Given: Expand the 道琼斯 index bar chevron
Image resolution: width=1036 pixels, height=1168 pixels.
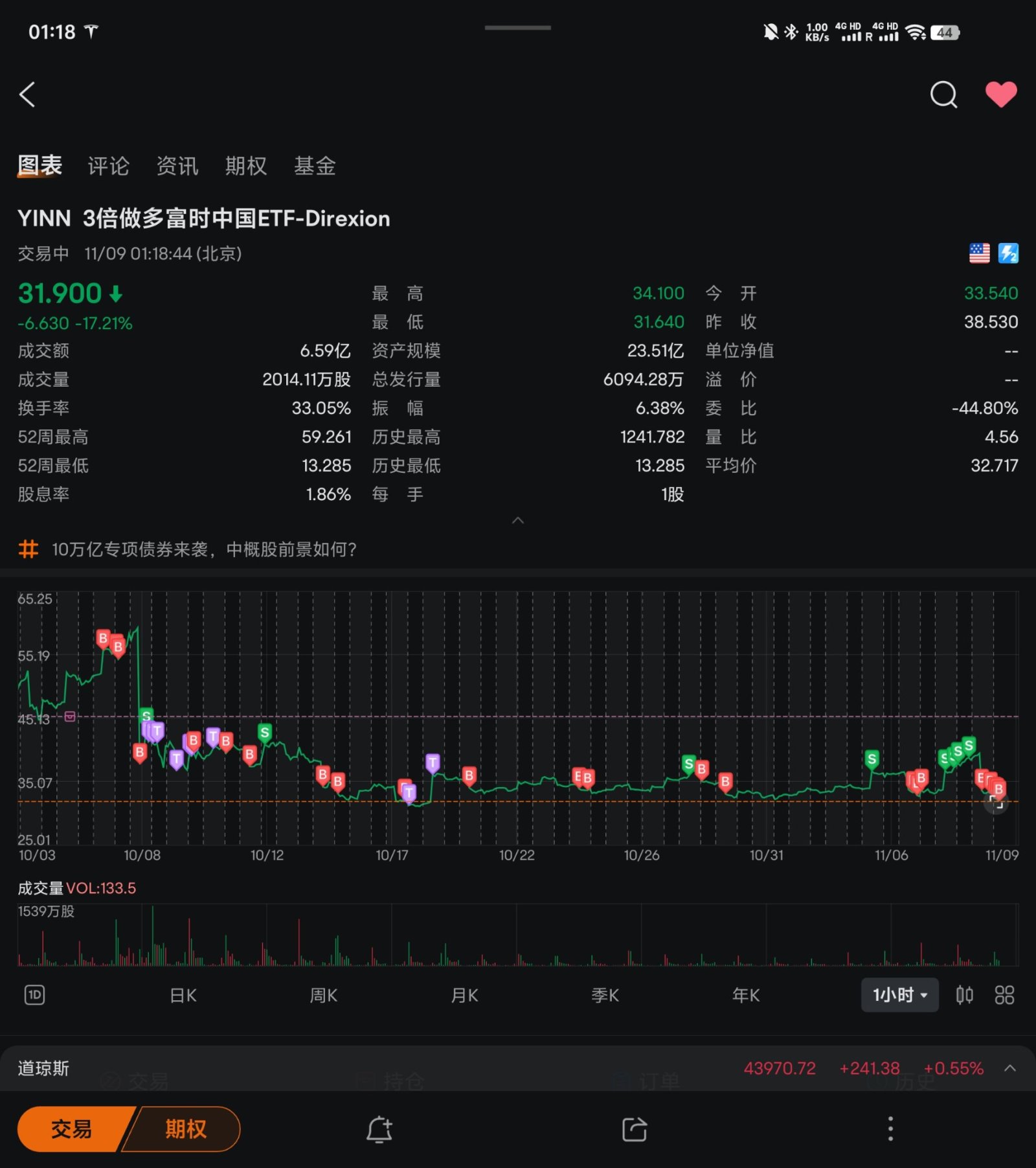Looking at the screenshot, I should click(x=1009, y=1068).
